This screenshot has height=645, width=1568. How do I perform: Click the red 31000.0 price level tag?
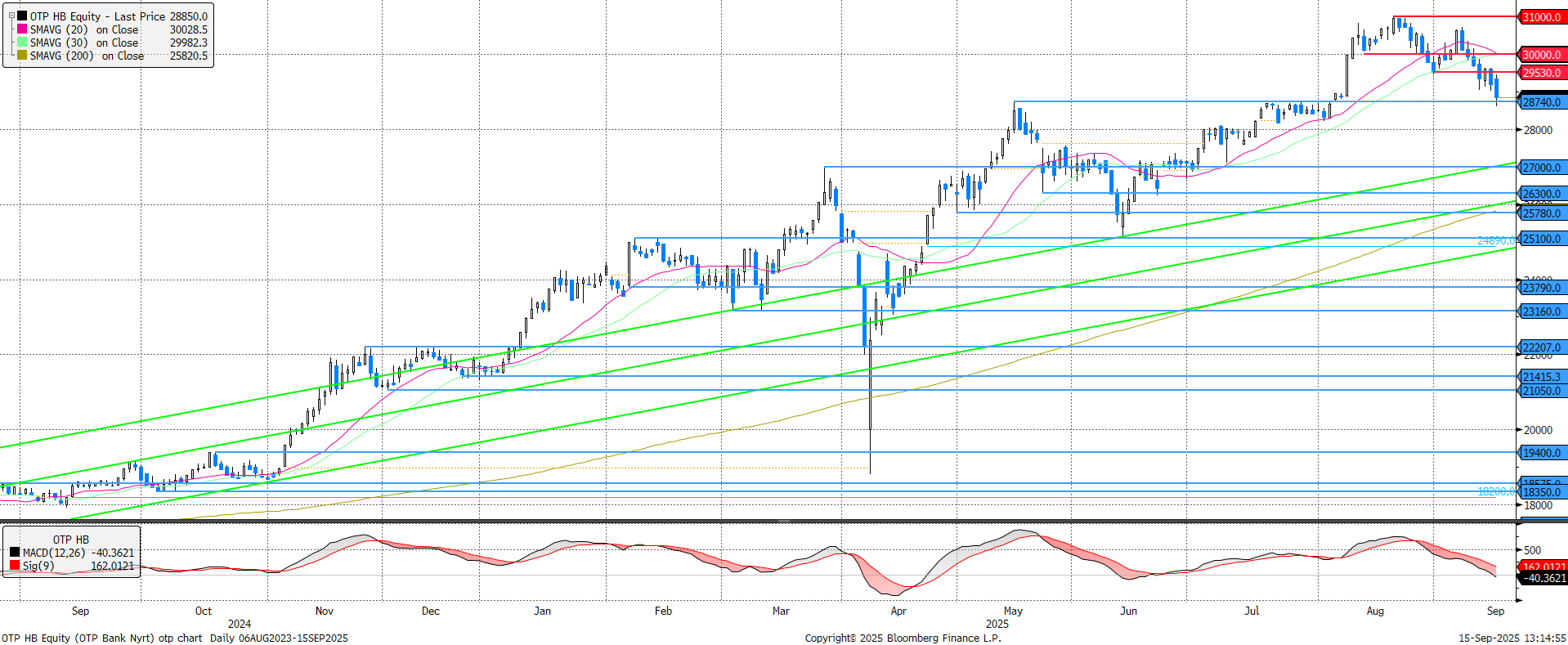click(1541, 17)
